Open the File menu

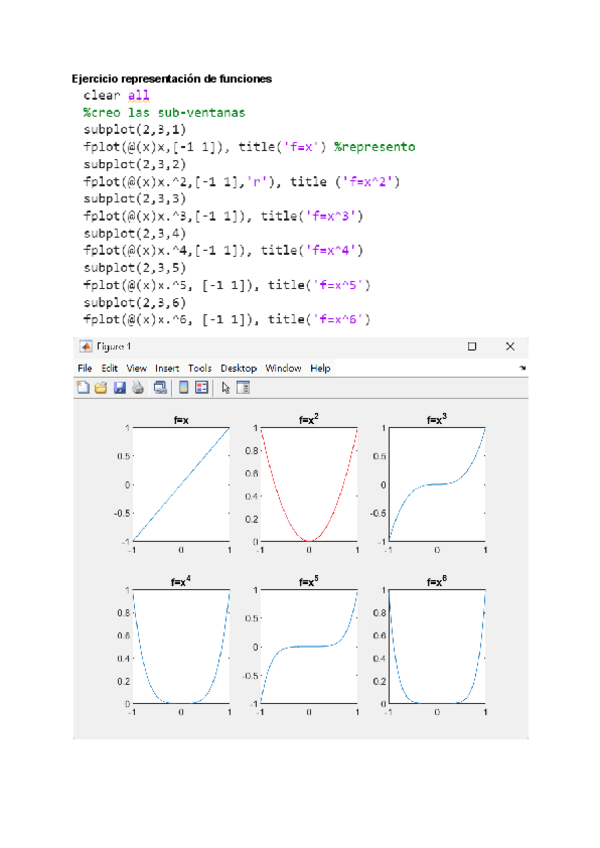click(x=85, y=368)
